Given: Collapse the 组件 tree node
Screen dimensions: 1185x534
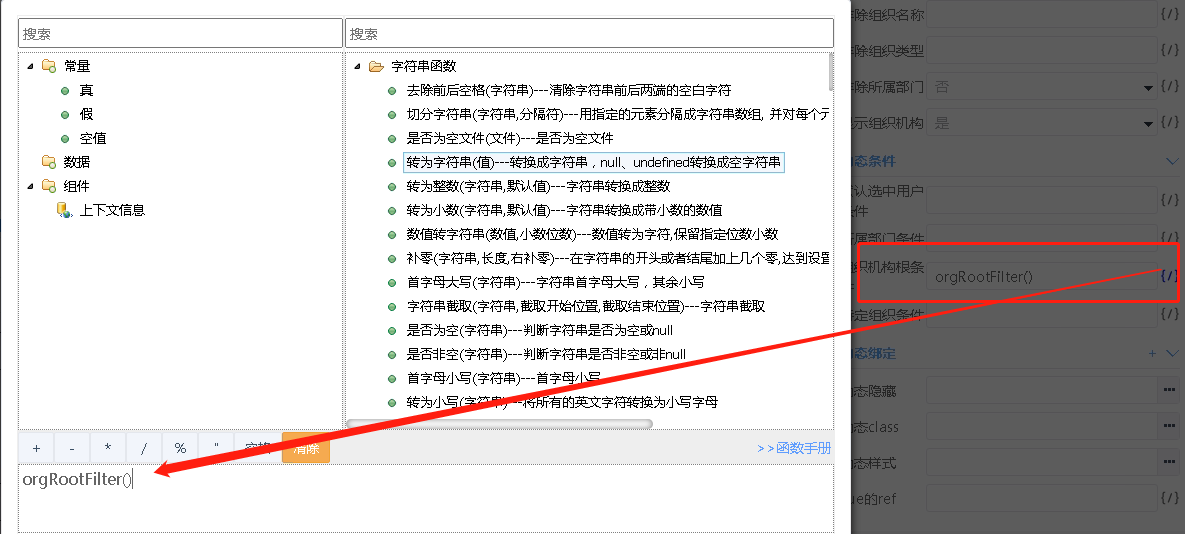Looking at the screenshot, I should [30, 186].
